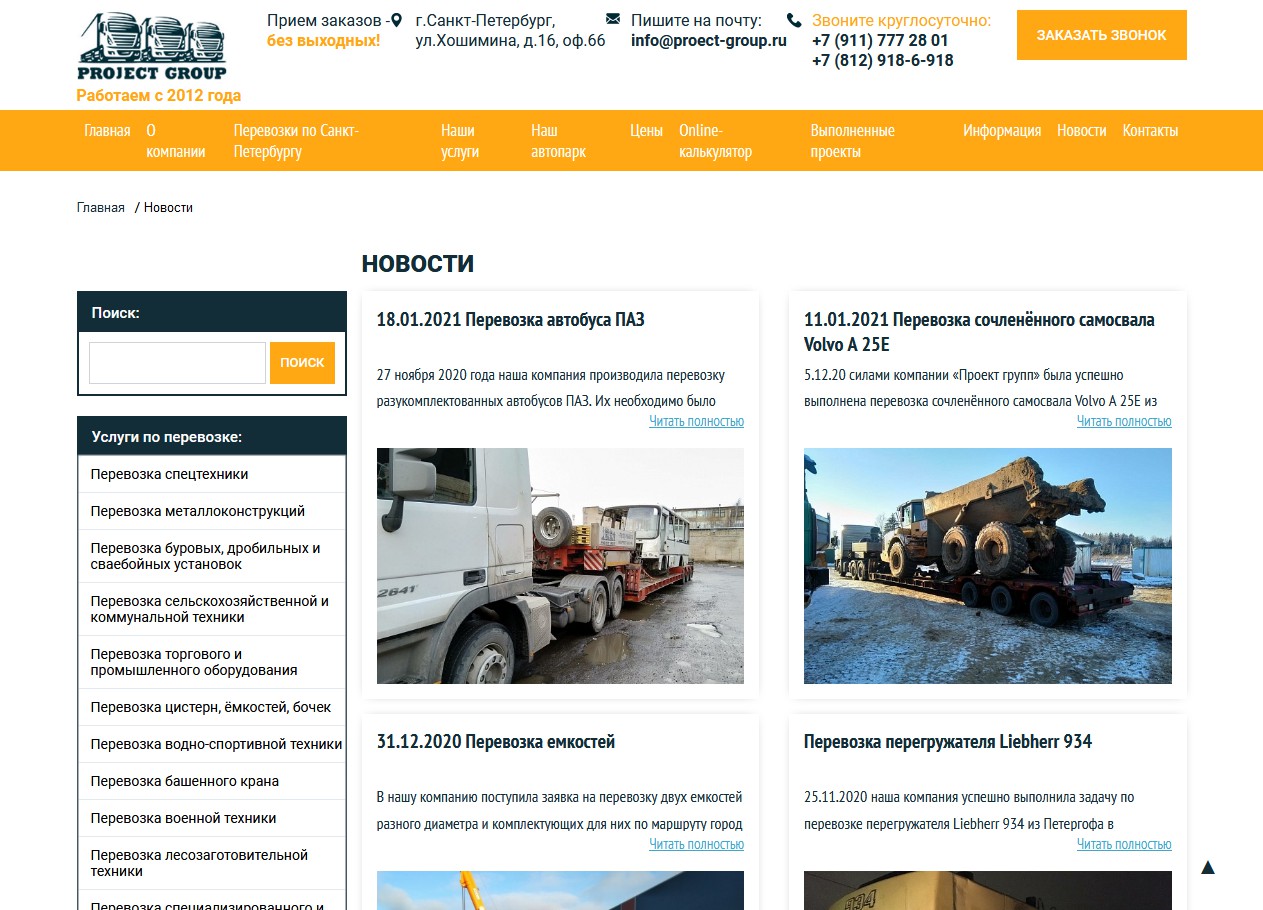The image size is (1263, 910).
Task: Open the Контакты menu item
Action: 1150,130
